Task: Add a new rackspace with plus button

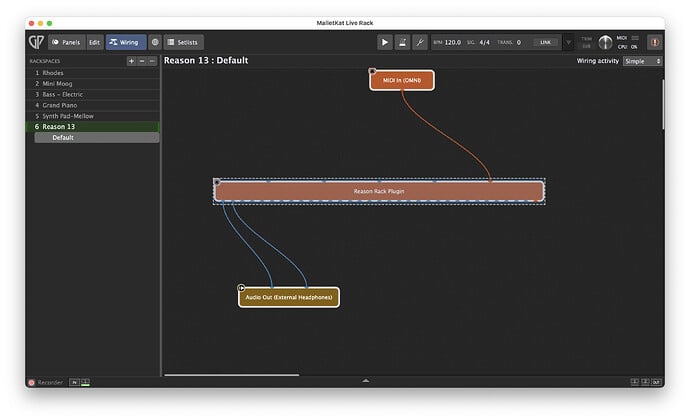Action: point(131,61)
